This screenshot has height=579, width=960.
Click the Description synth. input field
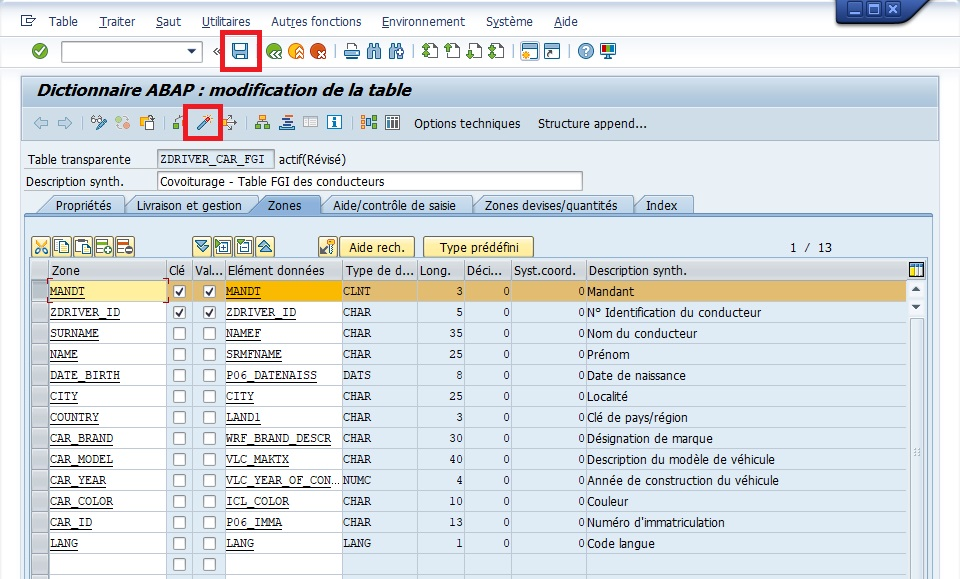point(369,181)
